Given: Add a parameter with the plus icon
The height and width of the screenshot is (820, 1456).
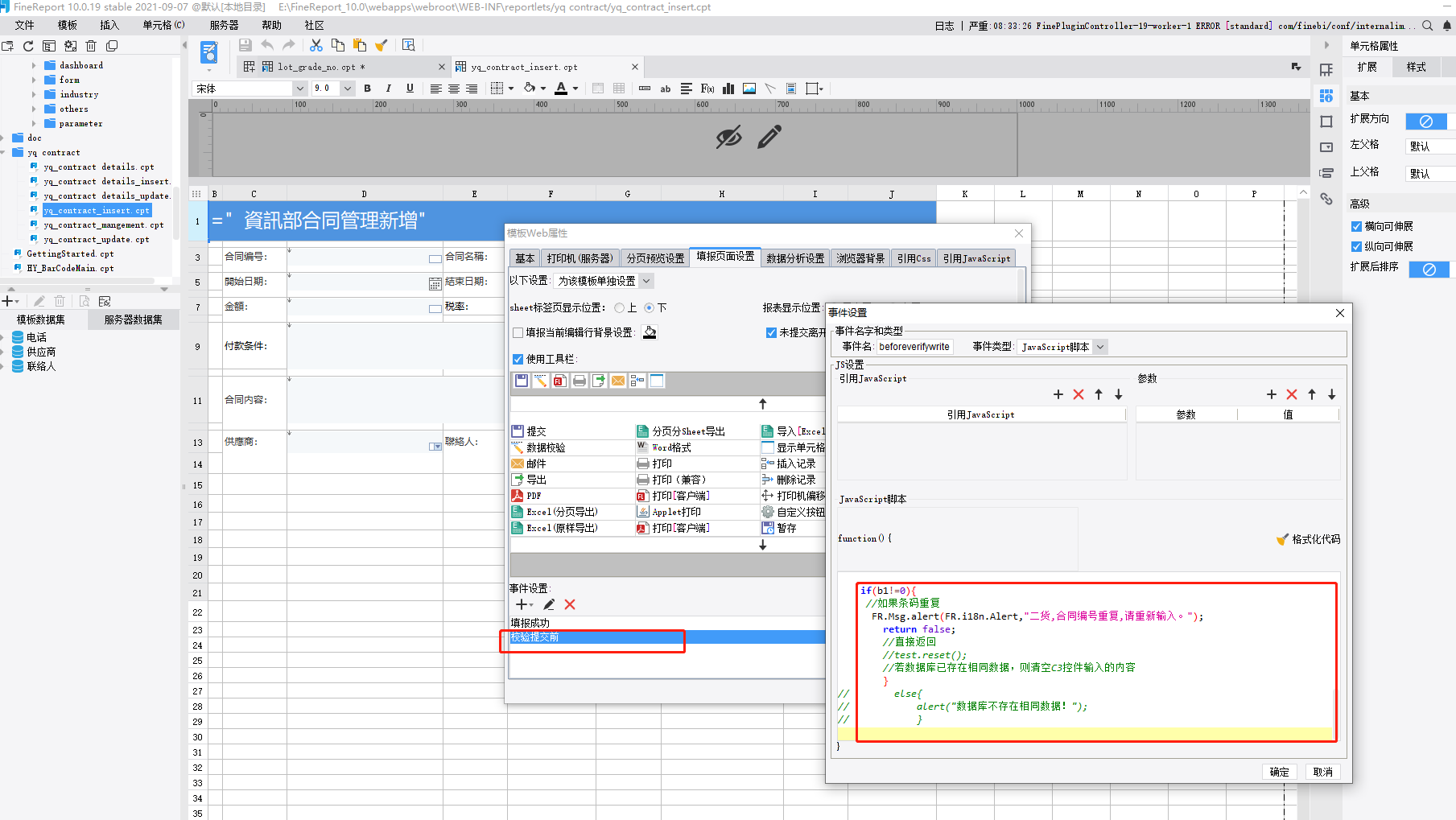Looking at the screenshot, I should (1272, 394).
